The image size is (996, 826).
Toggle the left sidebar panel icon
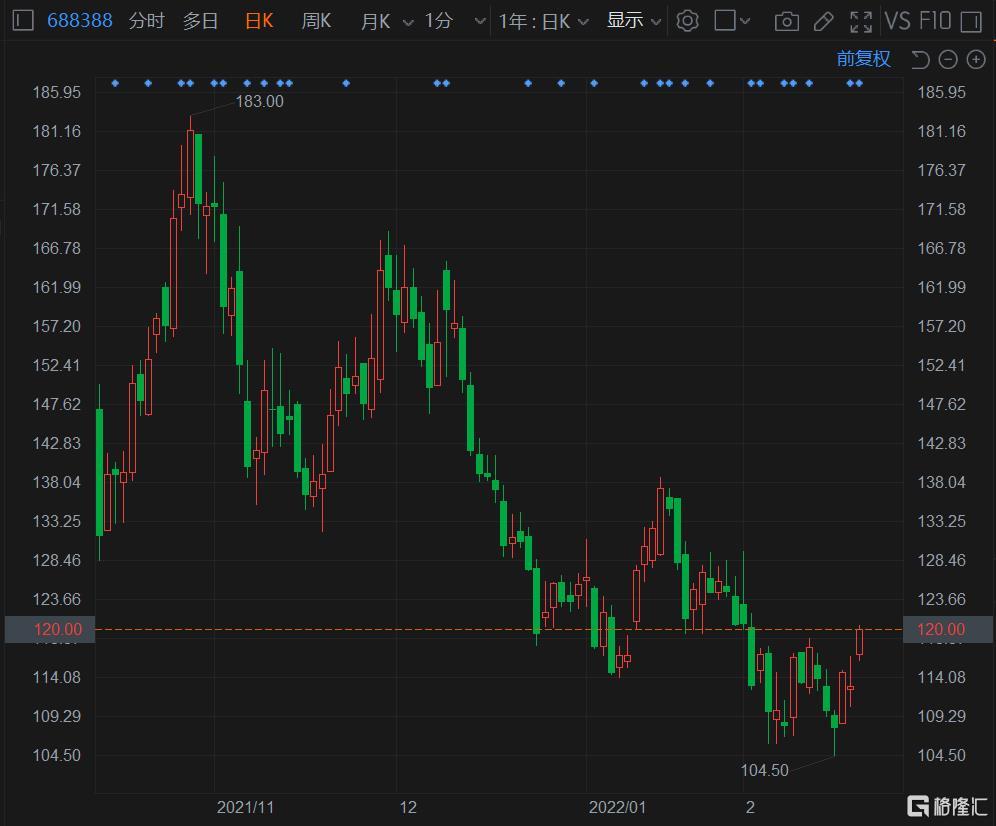[23, 21]
